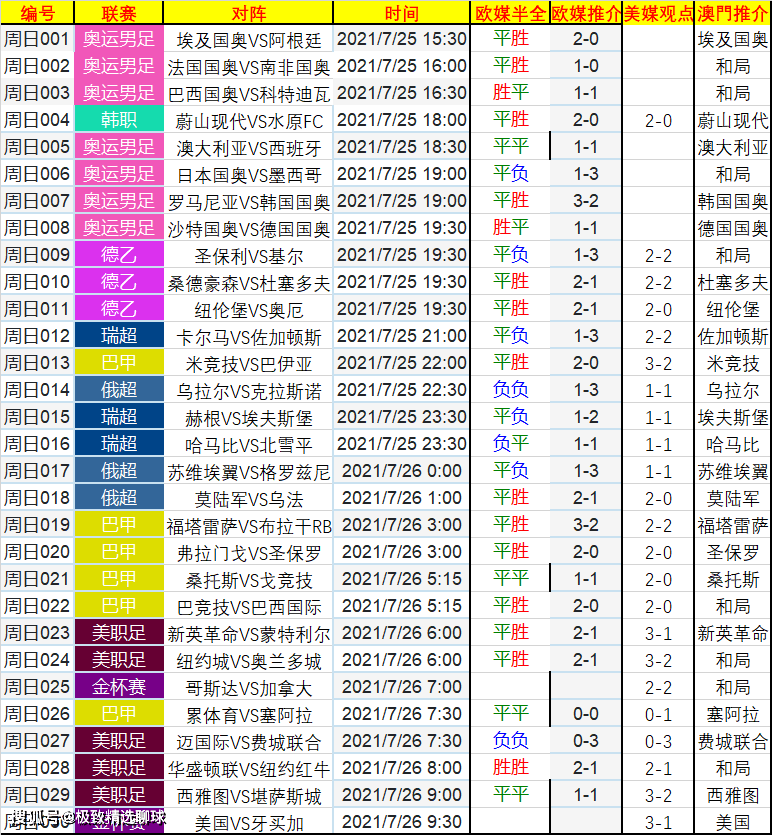Click 巴甲 league cell in row 周日013

119,363
